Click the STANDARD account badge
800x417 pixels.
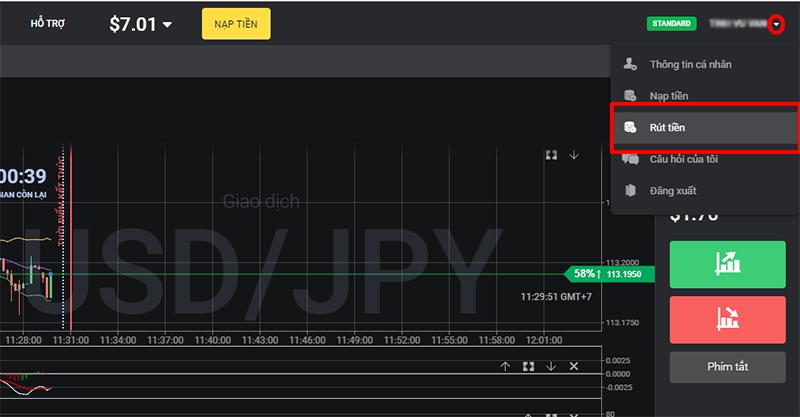[x=671, y=23]
